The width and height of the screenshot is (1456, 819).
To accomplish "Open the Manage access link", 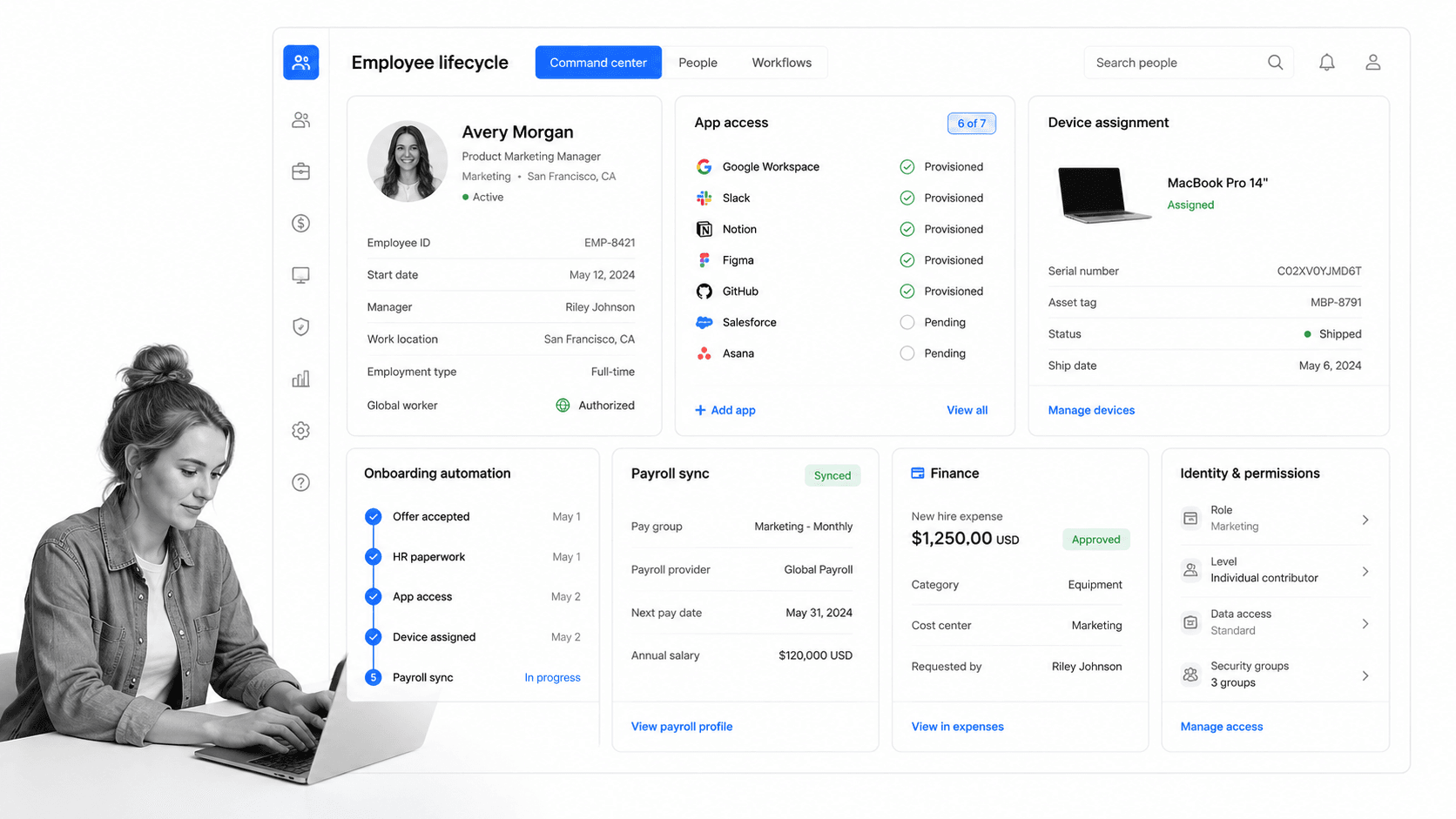I will click(x=1221, y=727).
